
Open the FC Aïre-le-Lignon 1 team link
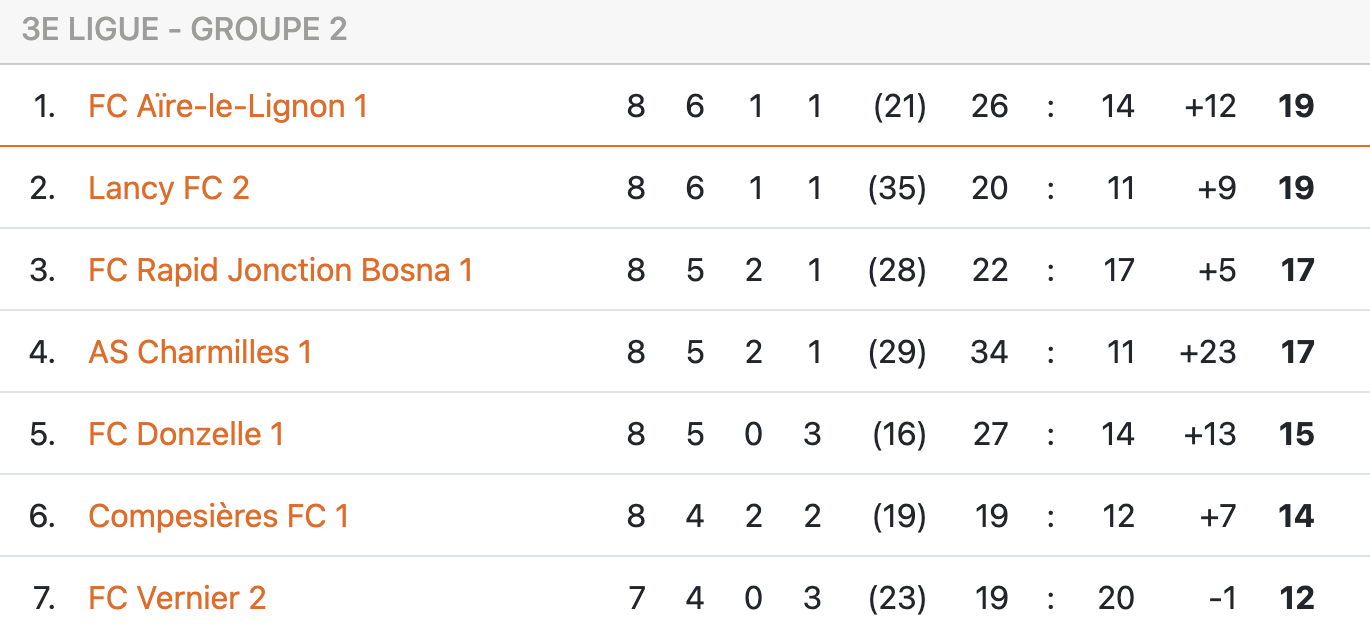pos(228,106)
